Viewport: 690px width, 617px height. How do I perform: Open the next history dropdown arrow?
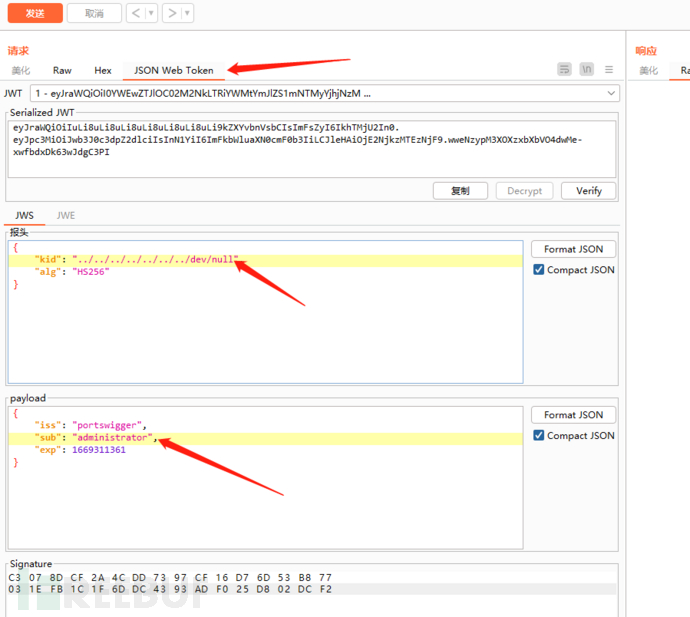(188, 13)
